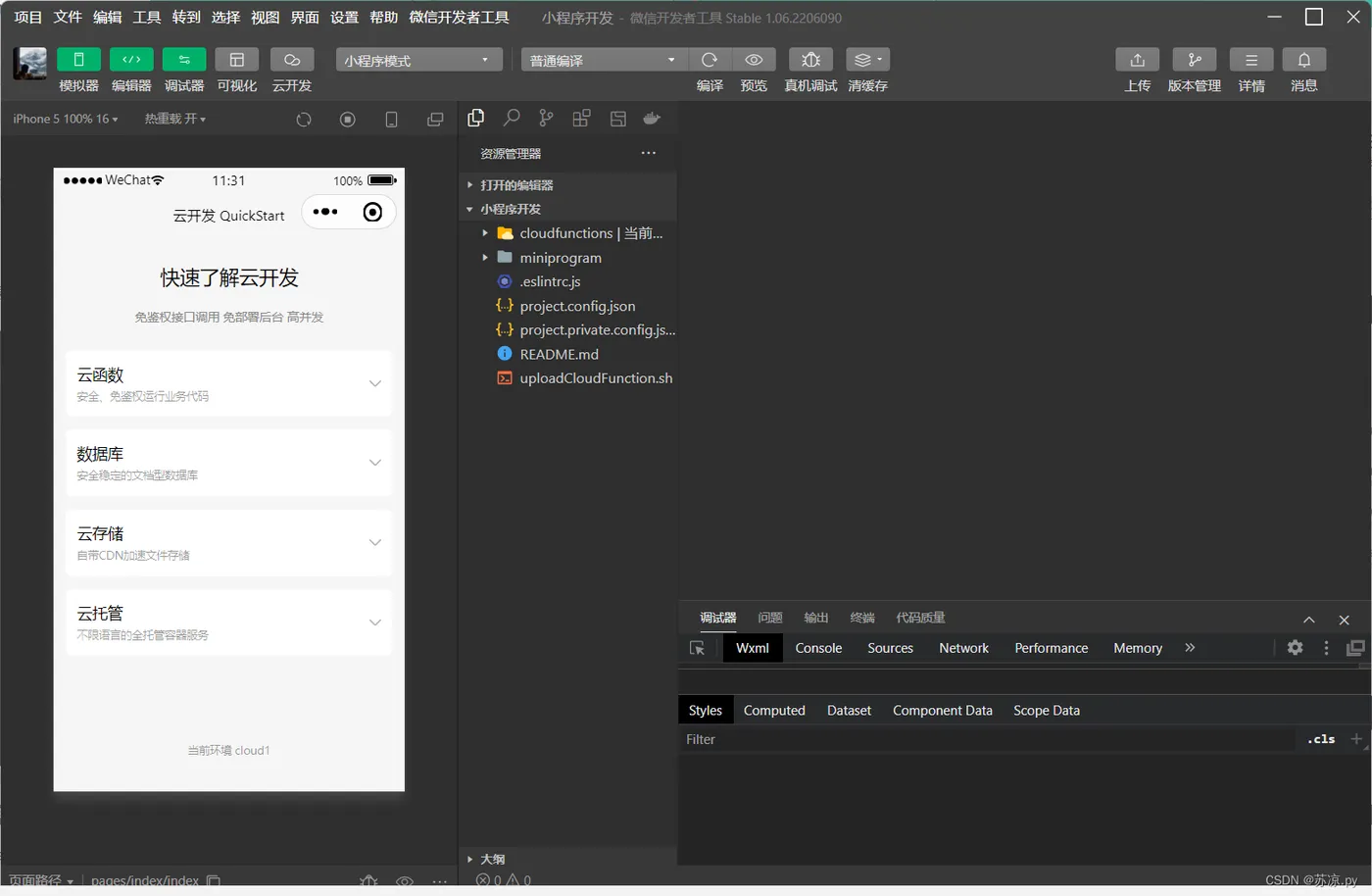This screenshot has width=1372, height=896.
Task: Click the .cls button
Action: click(x=1321, y=739)
